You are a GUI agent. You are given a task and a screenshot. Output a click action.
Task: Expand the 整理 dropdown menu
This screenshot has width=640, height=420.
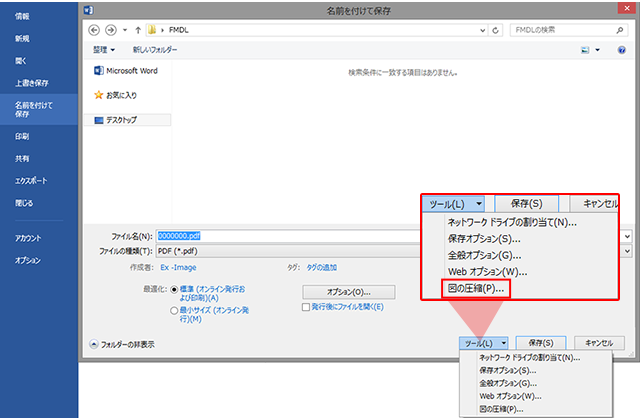click(104, 49)
